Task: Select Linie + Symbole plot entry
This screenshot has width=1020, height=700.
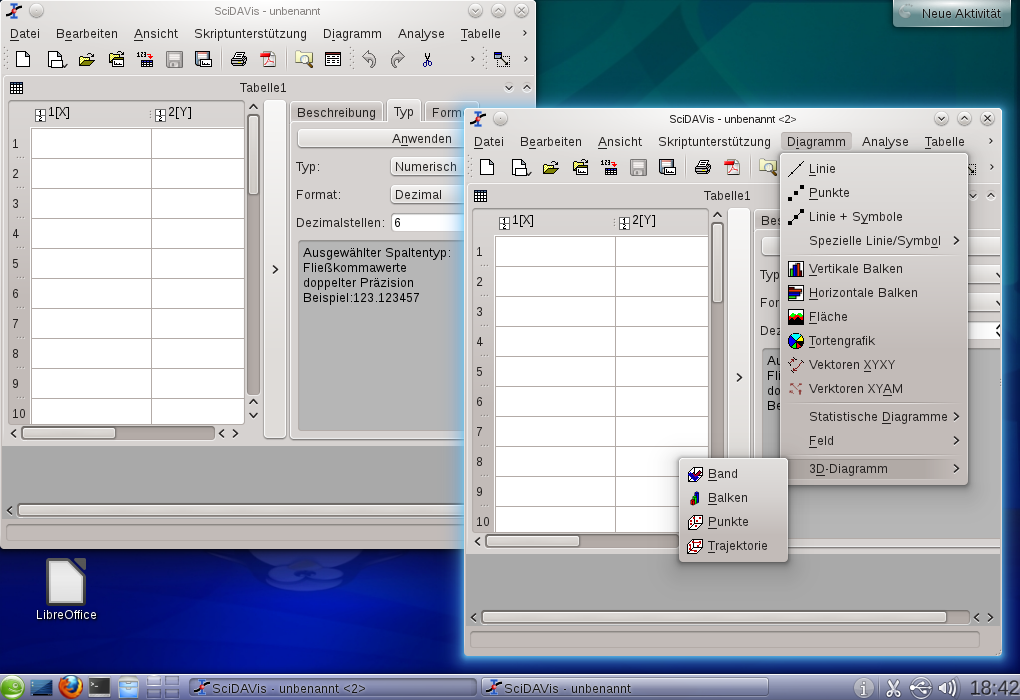Action: [874, 217]
